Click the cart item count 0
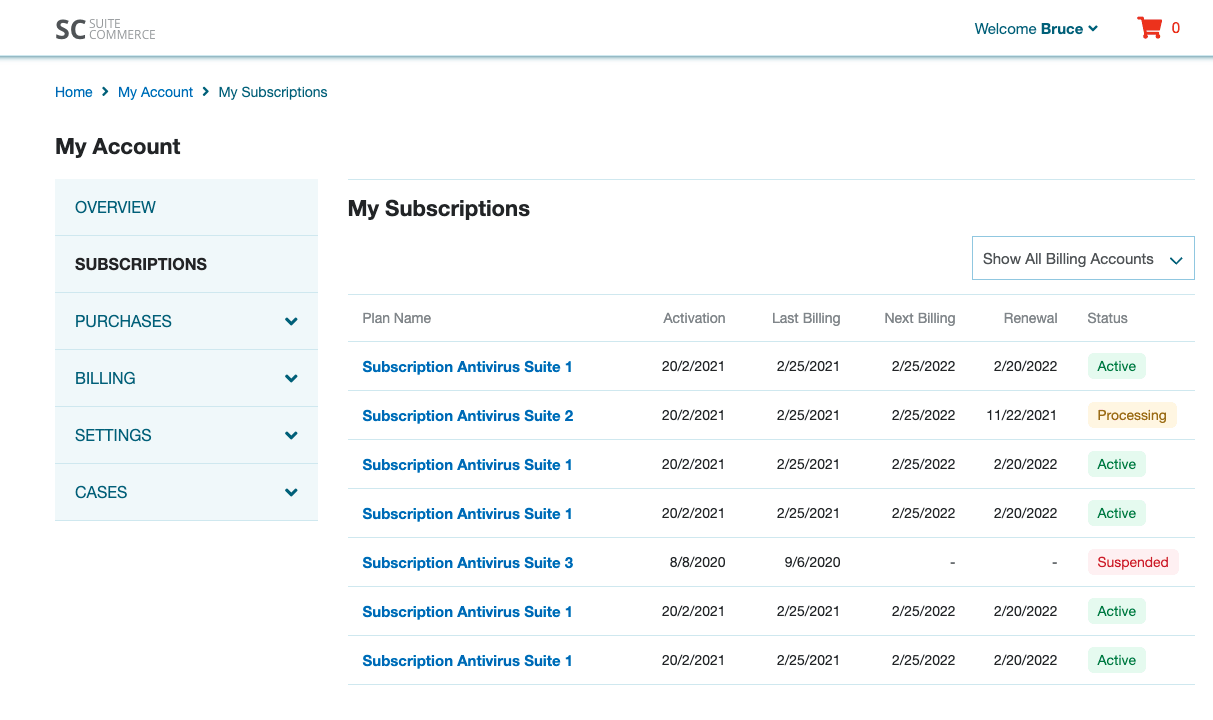The height and width of the screenshot is (720, 1213). 1176,28
